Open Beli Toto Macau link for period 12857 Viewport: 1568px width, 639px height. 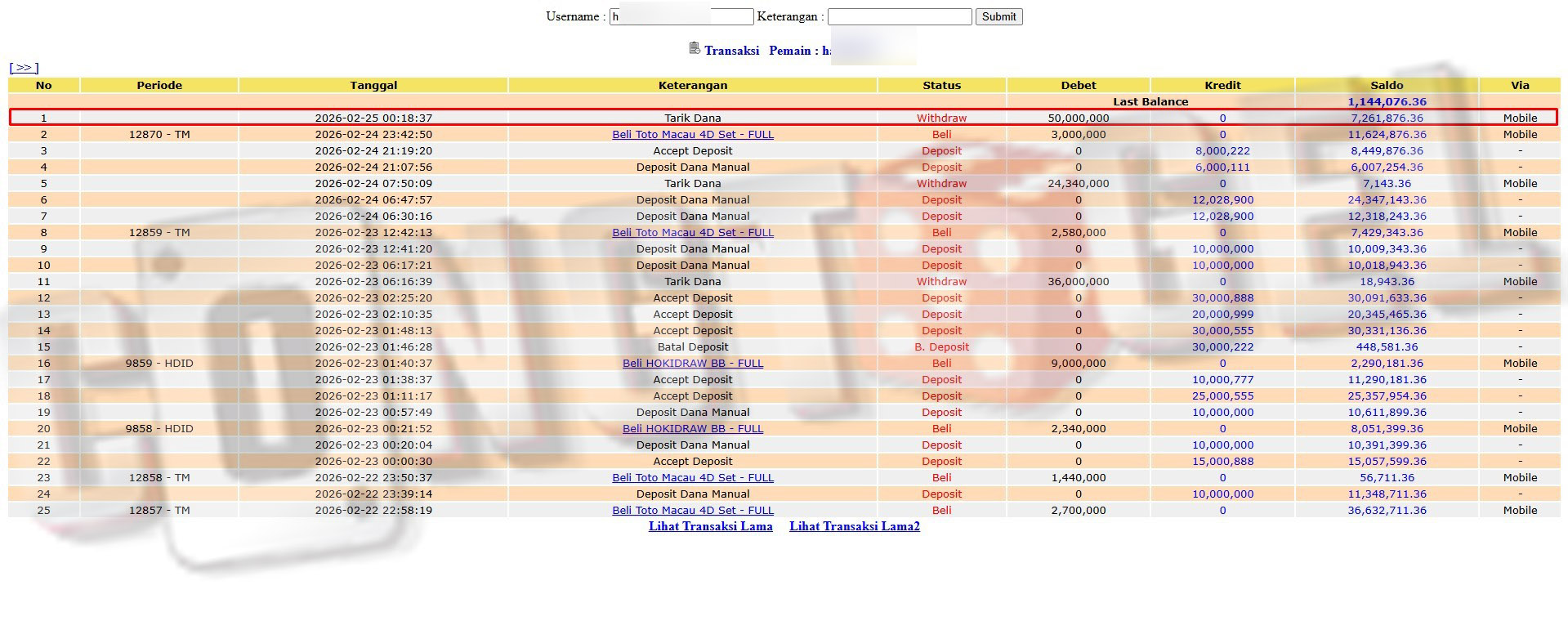(x=692, y=510)
